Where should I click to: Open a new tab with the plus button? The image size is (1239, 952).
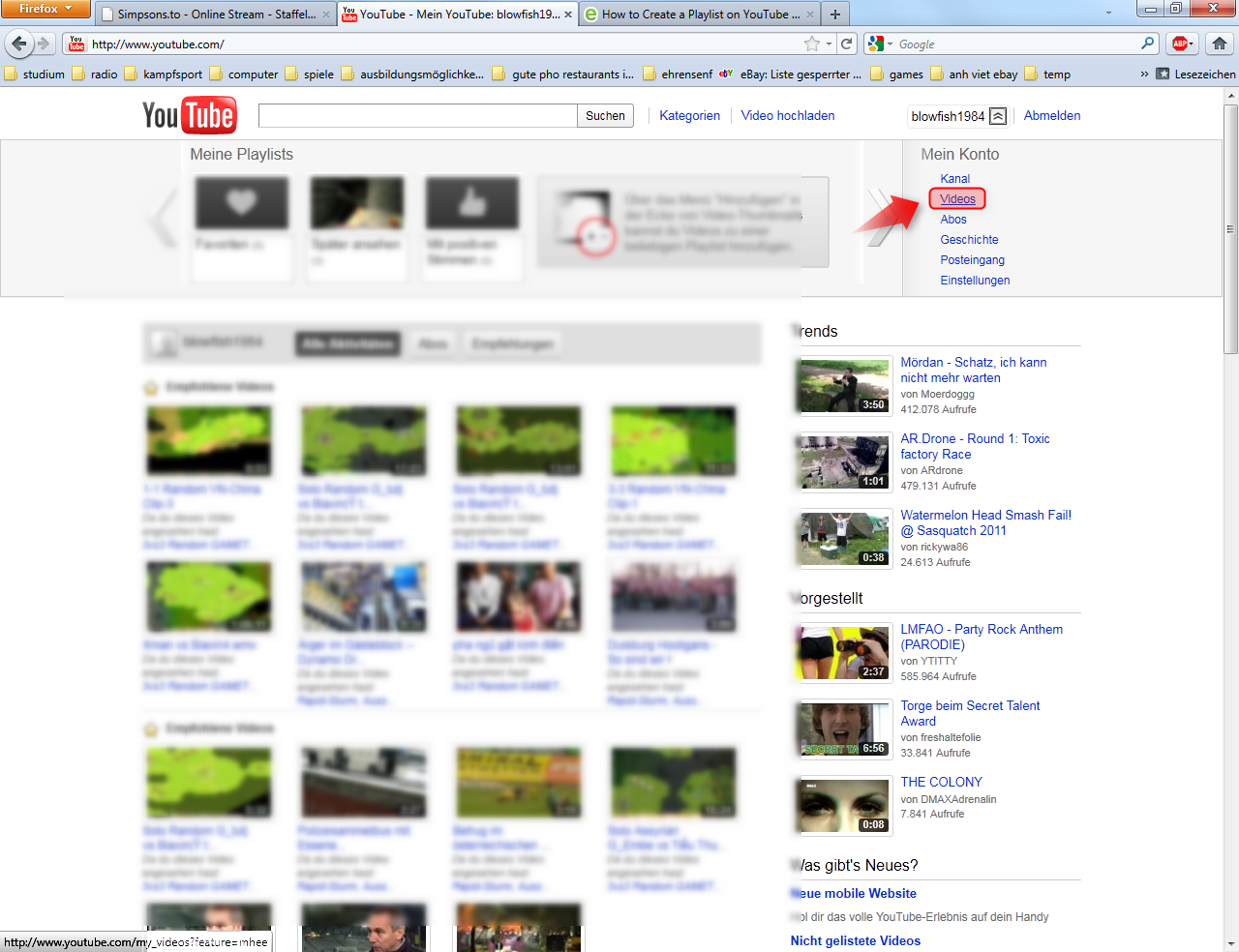(835, 15)
